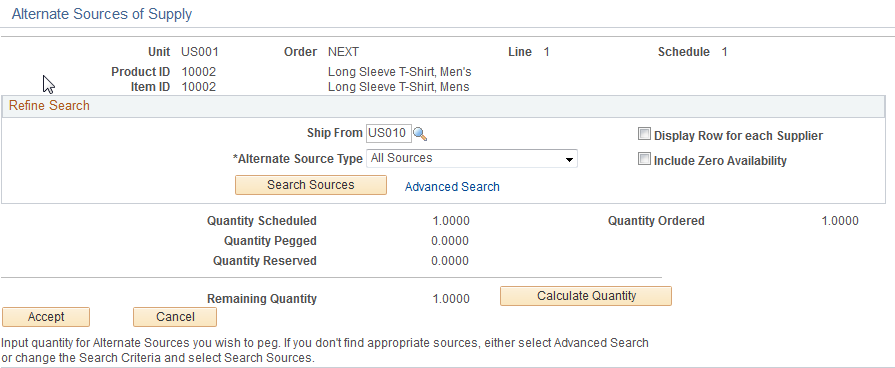
Task: Enable Display Row for each Supplier
Action: 644,135
